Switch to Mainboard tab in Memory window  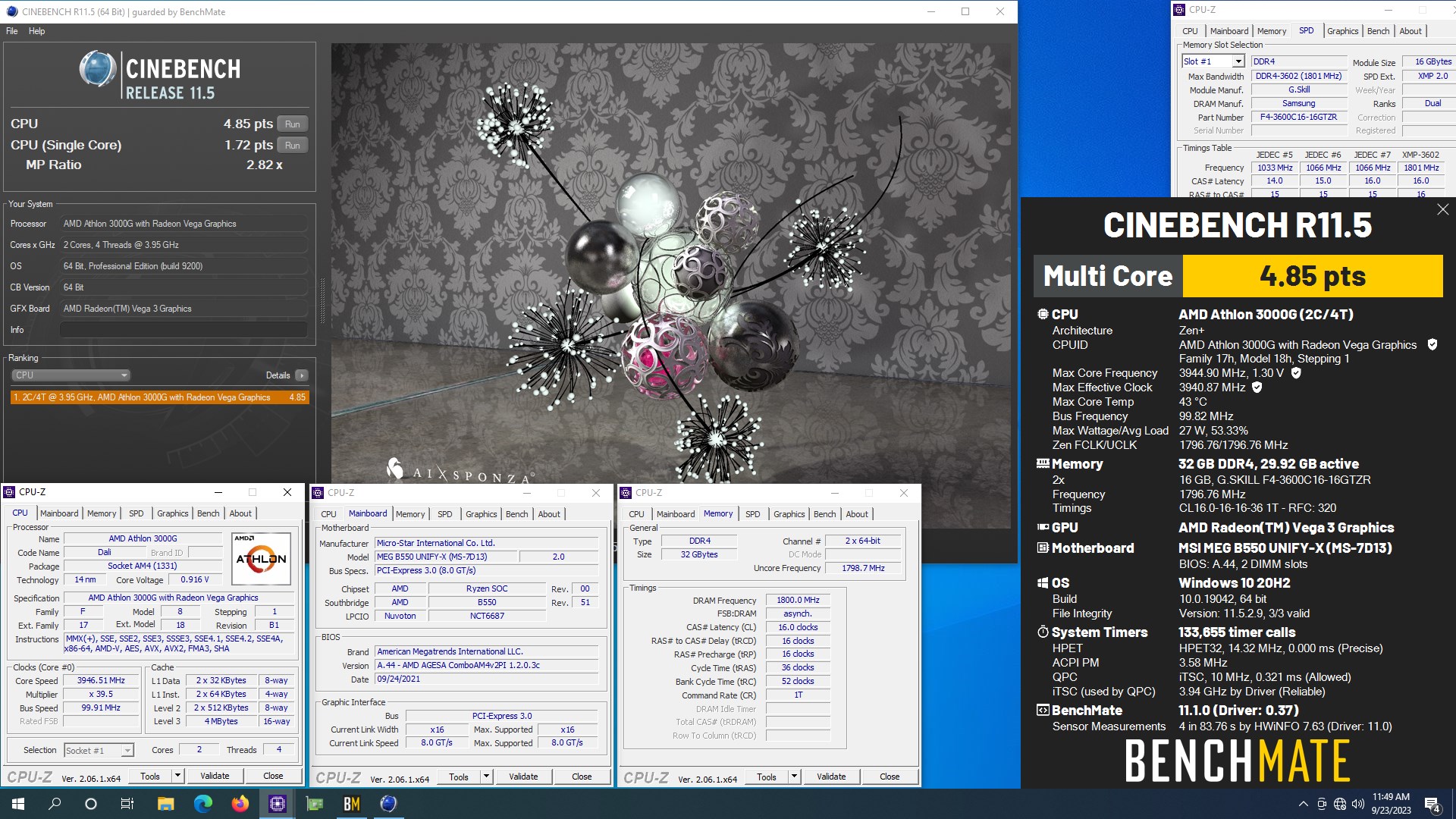(x=676, y=514)
